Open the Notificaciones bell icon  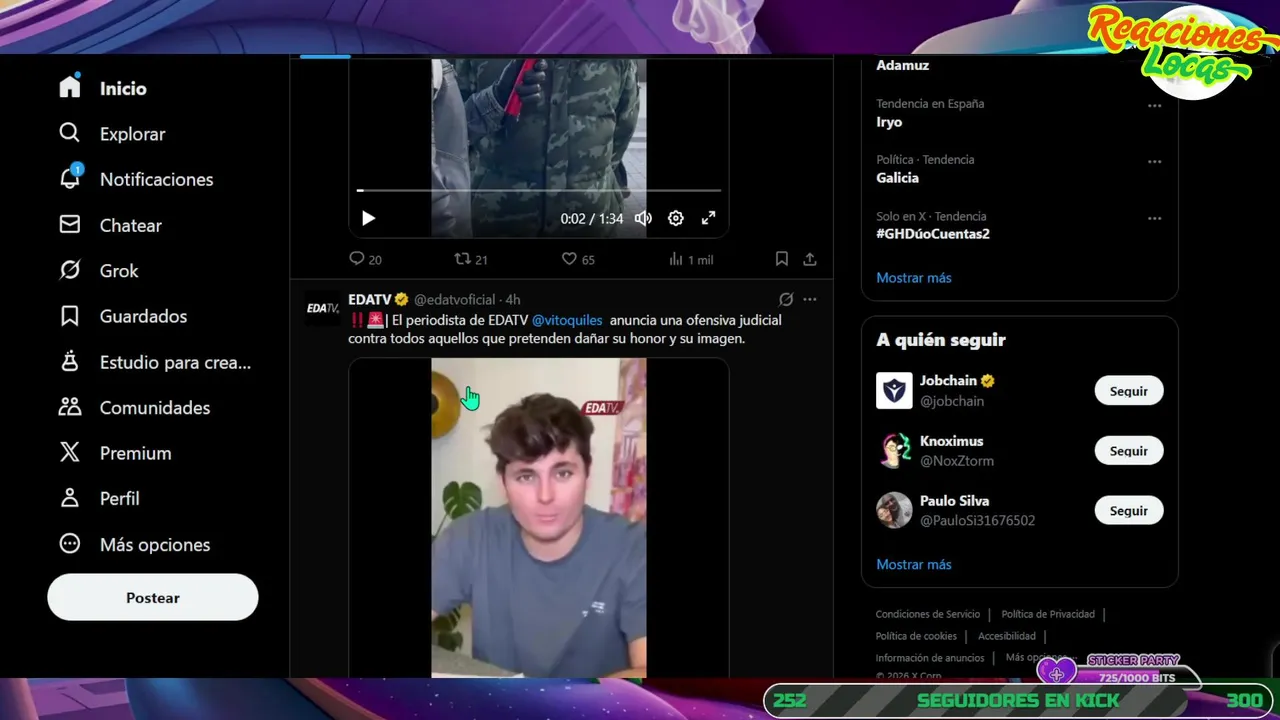[70, 178]
